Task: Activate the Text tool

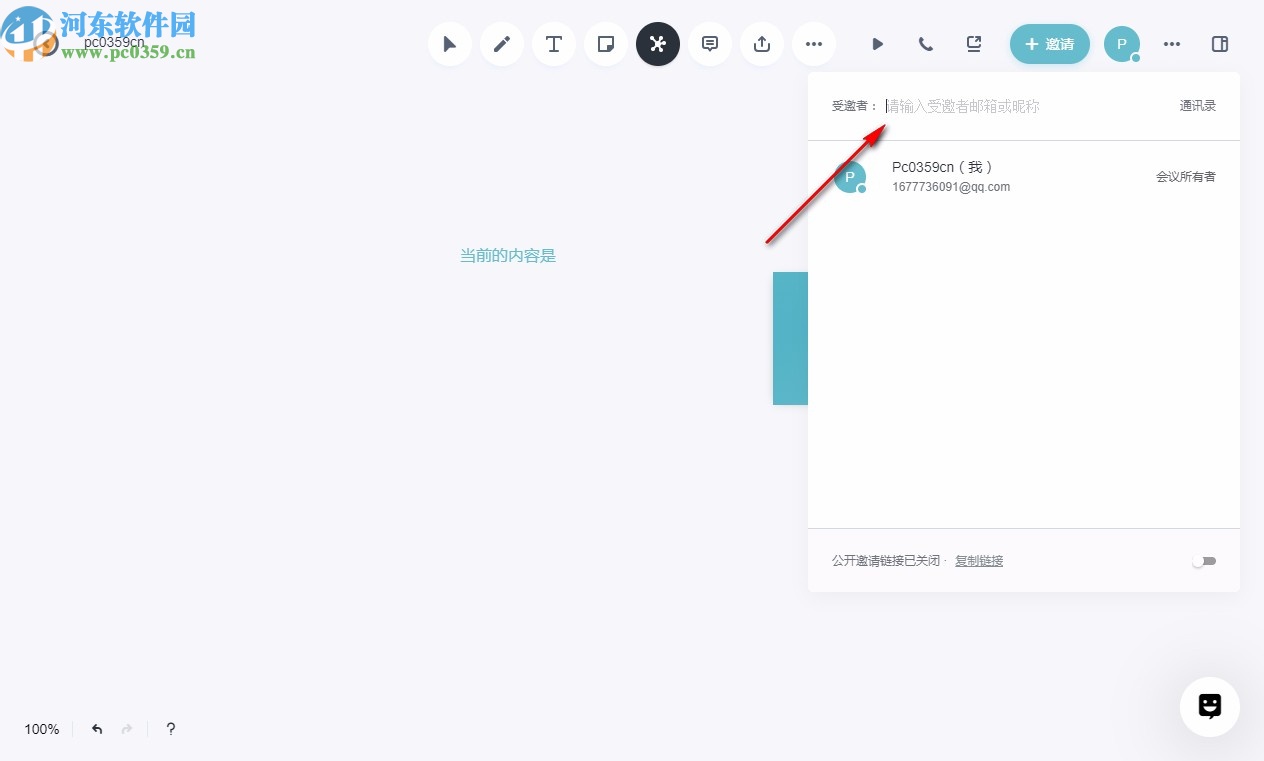Action: 554,44
